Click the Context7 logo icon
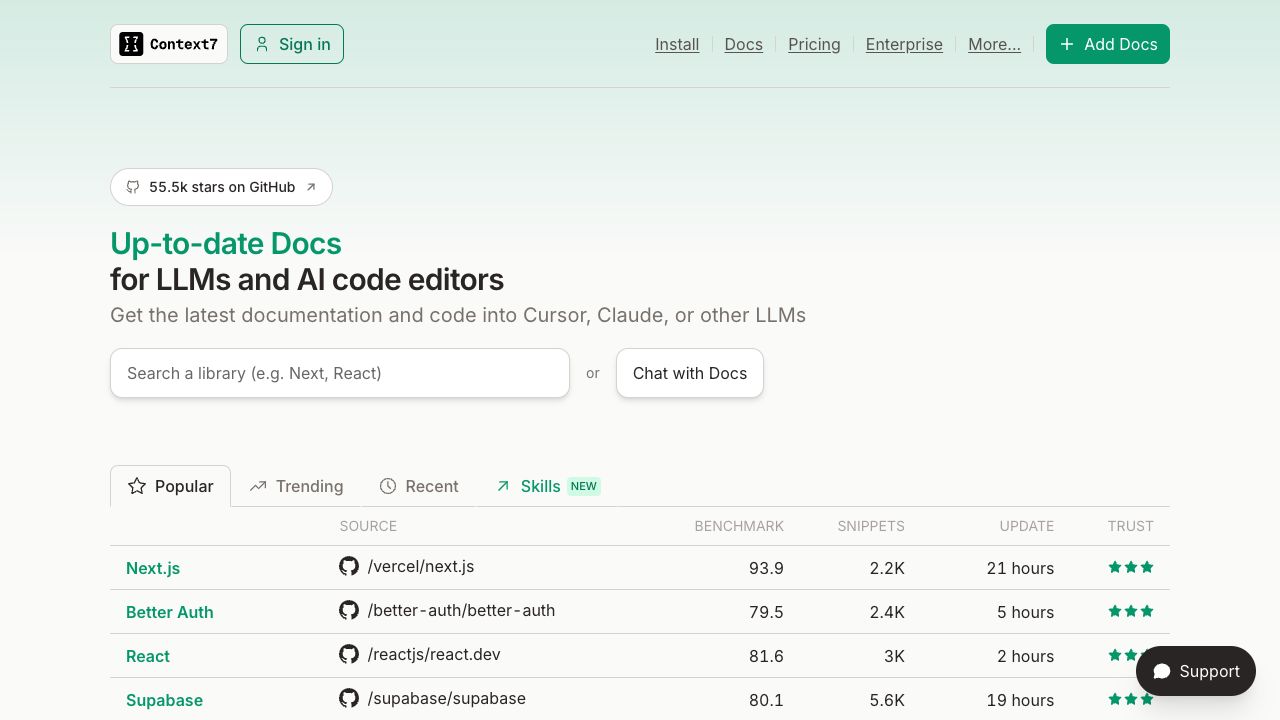 [131, 44]
